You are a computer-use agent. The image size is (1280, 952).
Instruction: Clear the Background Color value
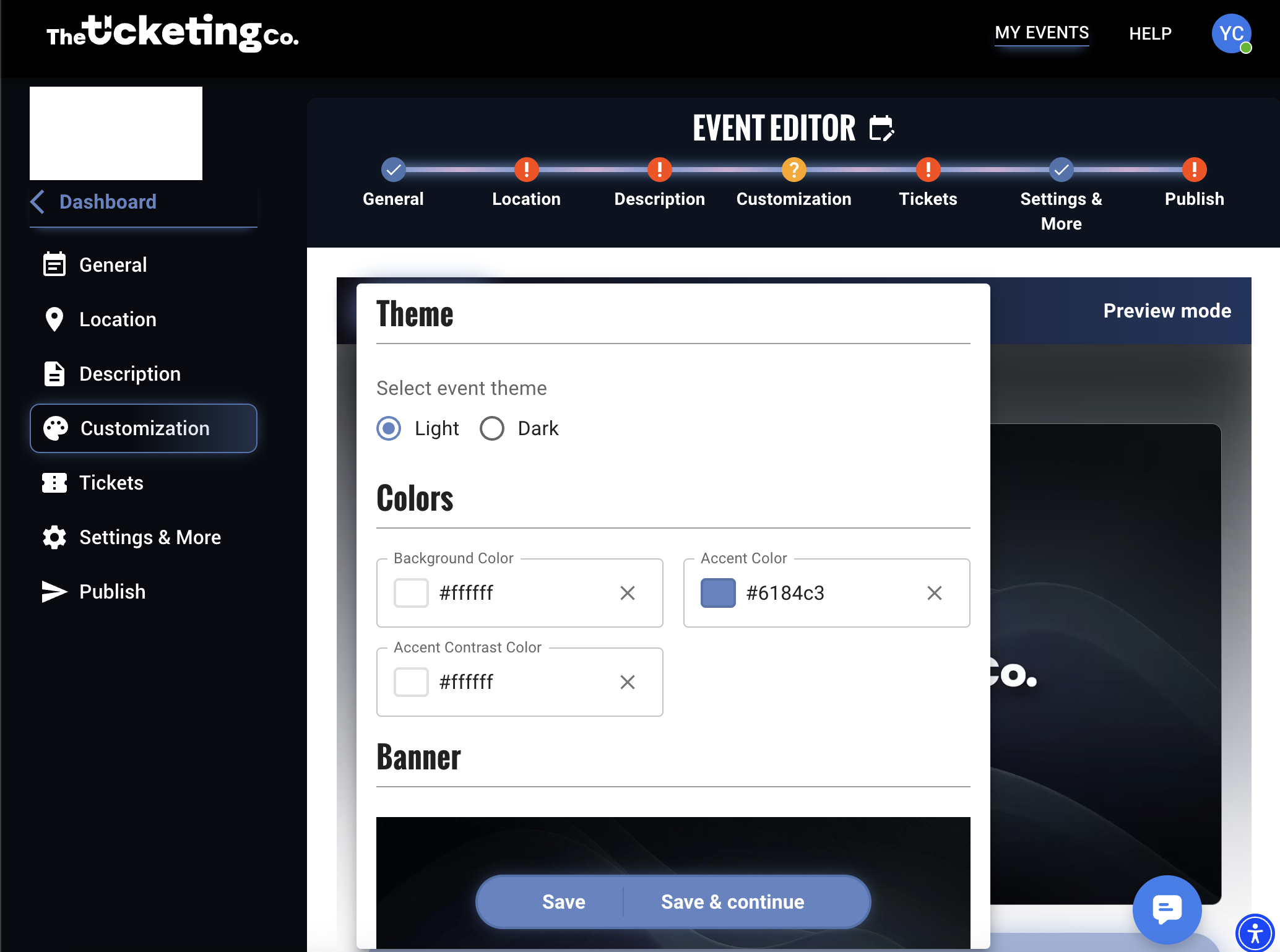pos(627,593)
